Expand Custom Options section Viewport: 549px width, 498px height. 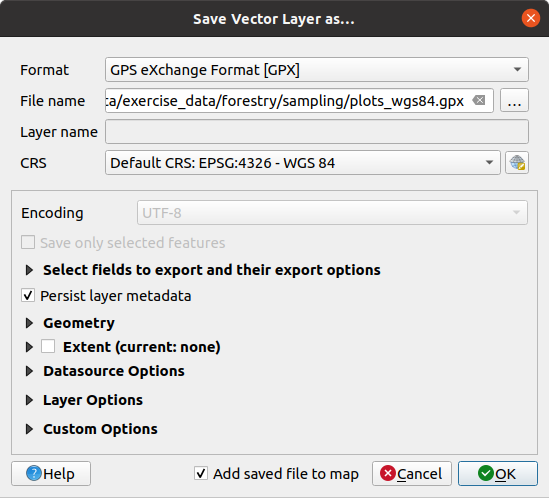pos(29,429)
